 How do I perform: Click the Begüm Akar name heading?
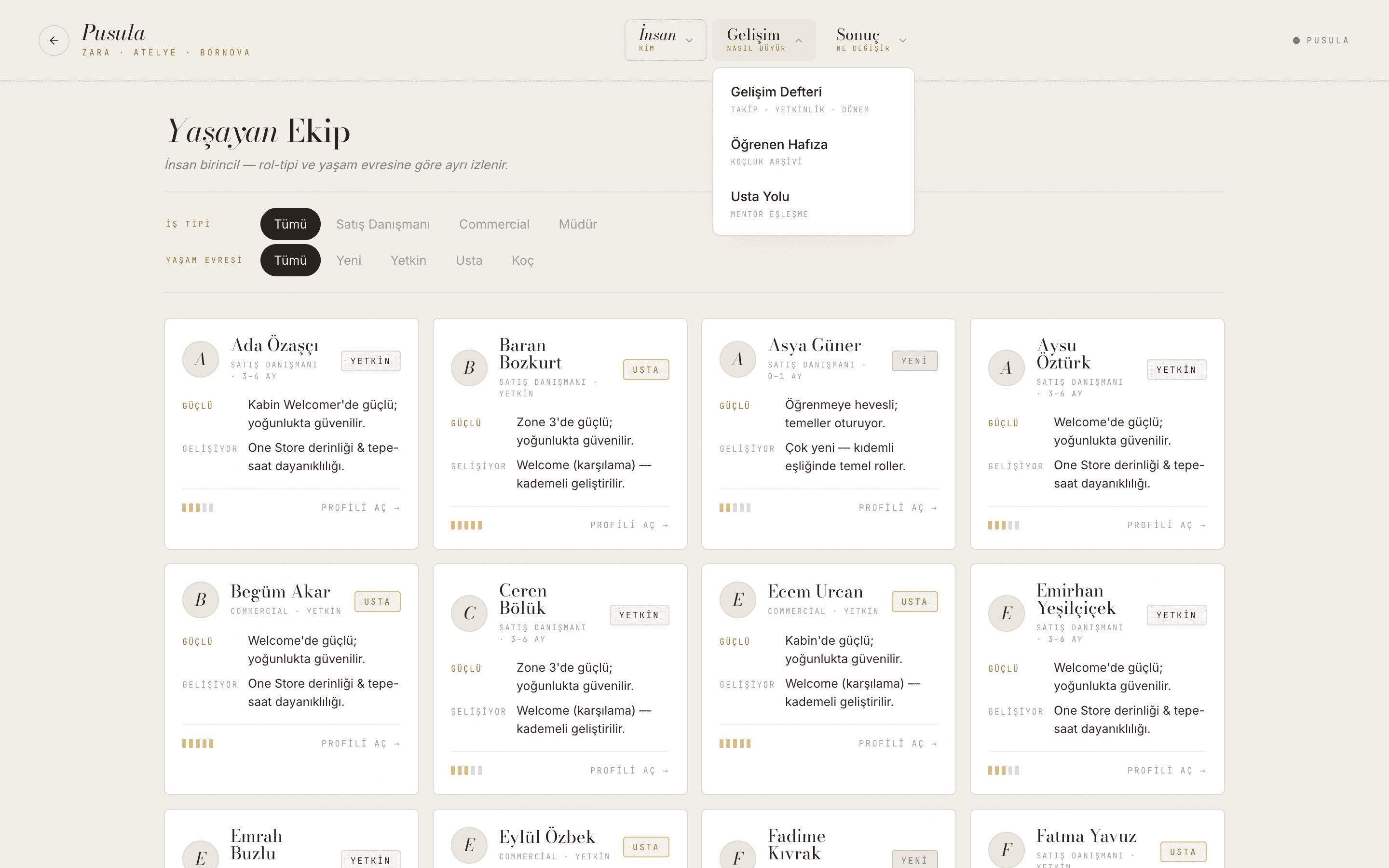point(281,591)
